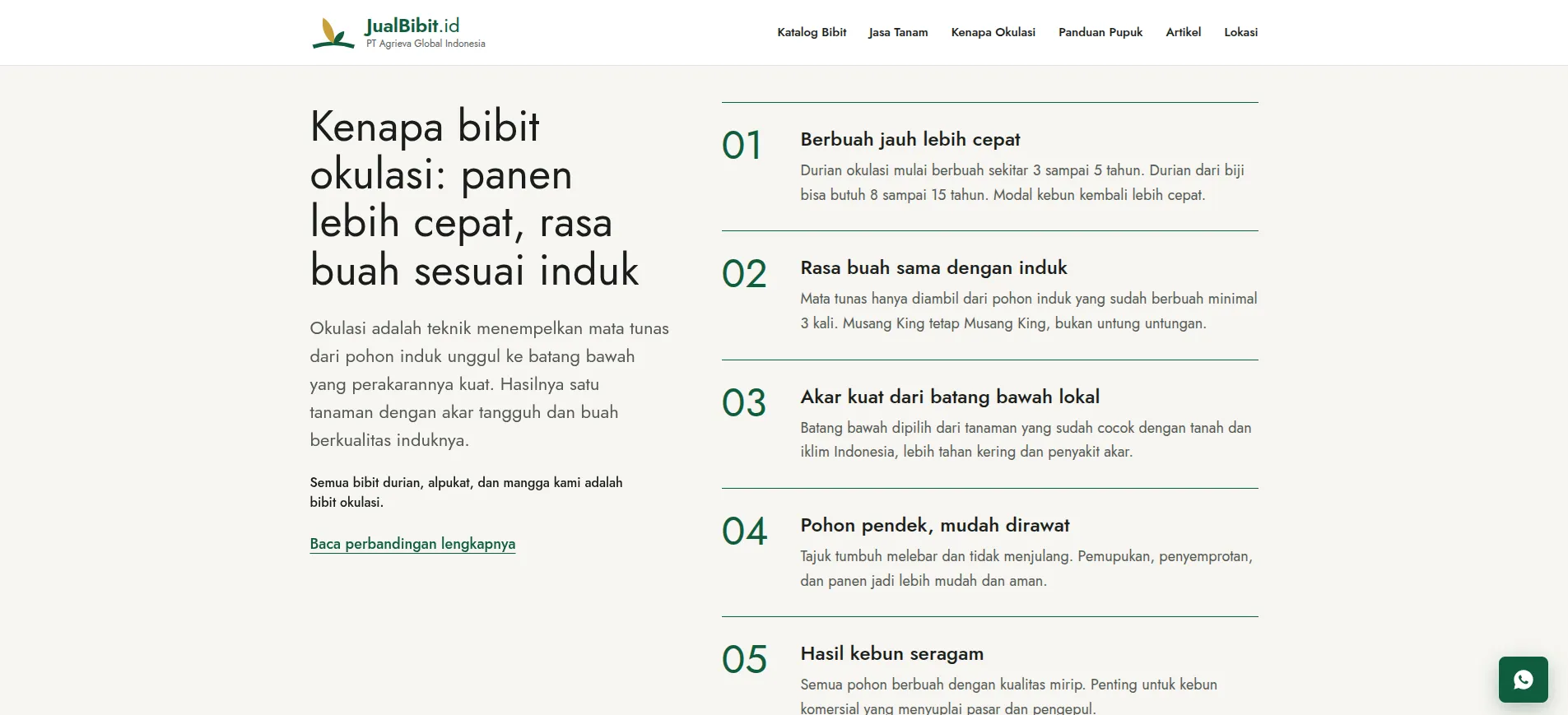
Task: Click the paragraph starting 'Okulasi adalah teknik'
Action: tap(489, 384)
